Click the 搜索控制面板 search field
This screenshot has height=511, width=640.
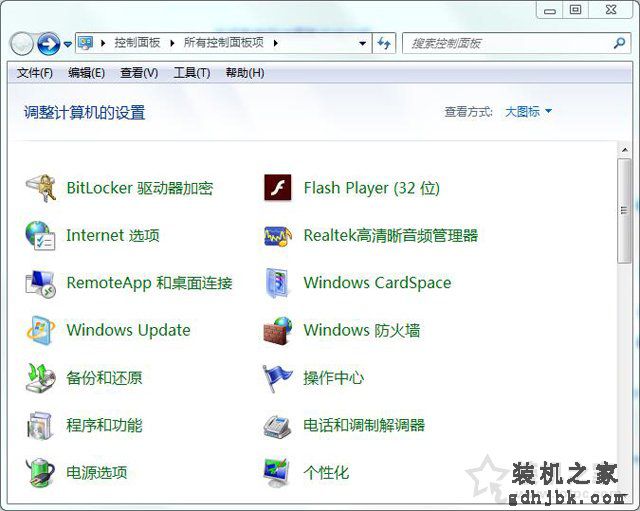508,43
